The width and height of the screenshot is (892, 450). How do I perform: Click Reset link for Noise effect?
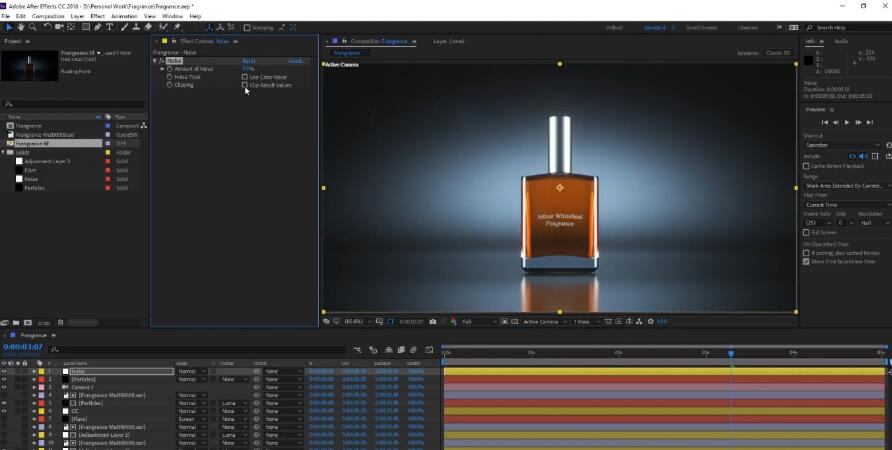click(x=249, y=60)
